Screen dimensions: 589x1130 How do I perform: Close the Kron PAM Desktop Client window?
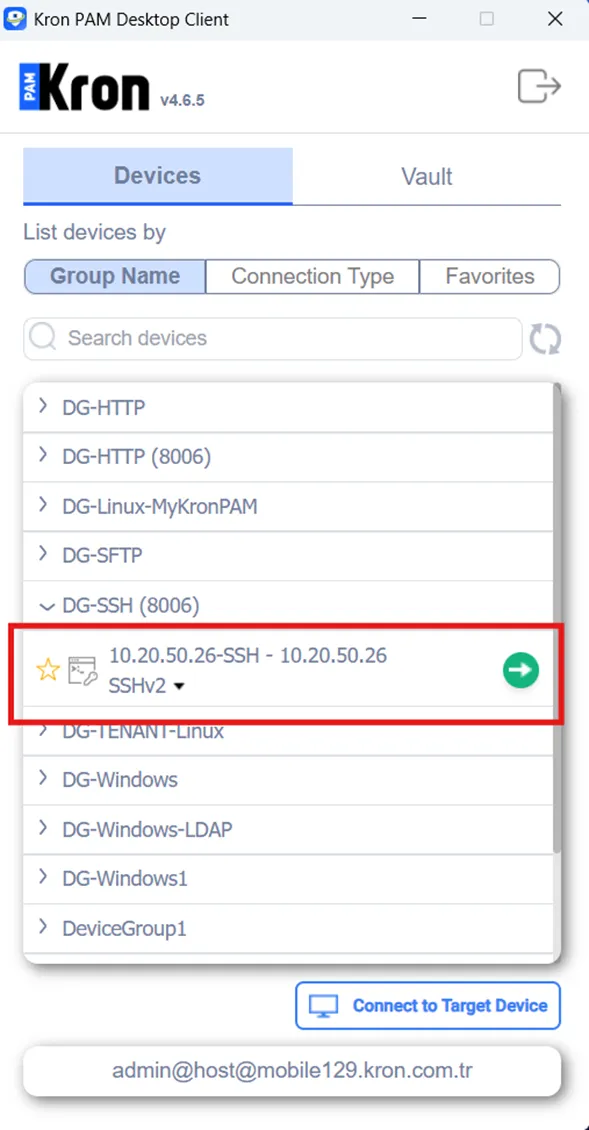(555, 19)
